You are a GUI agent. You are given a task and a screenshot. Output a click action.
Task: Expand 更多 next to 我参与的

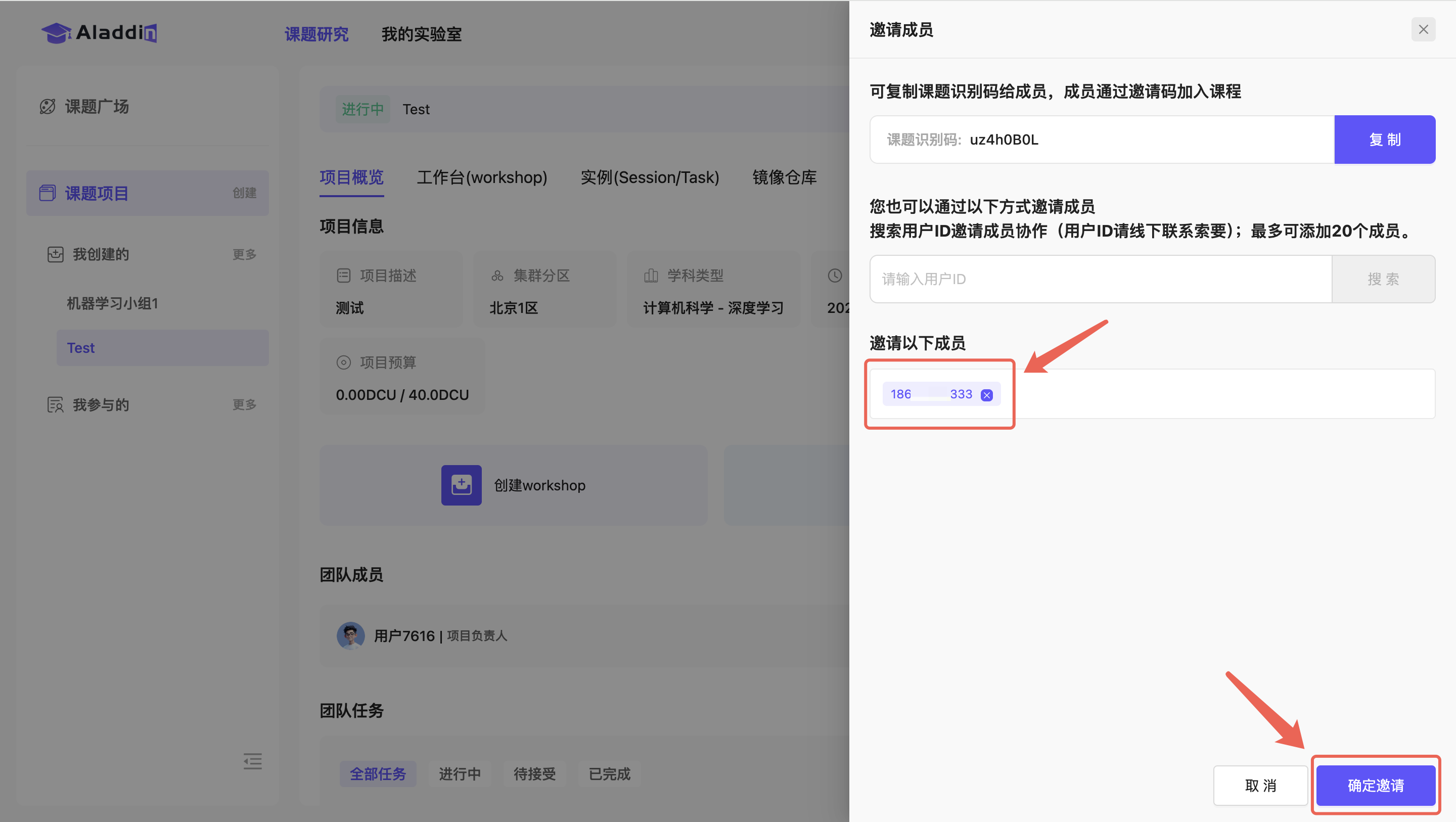(x=244, y=405)
